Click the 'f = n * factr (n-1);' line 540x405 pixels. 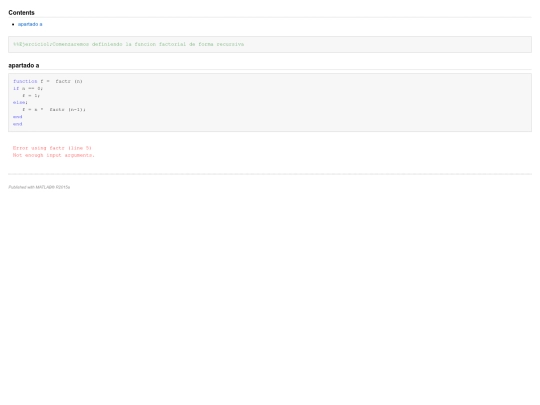tap(54, 110)
